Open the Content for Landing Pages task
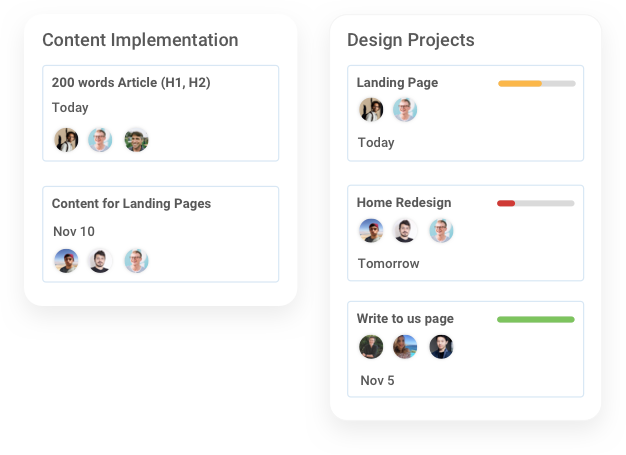 131,204
